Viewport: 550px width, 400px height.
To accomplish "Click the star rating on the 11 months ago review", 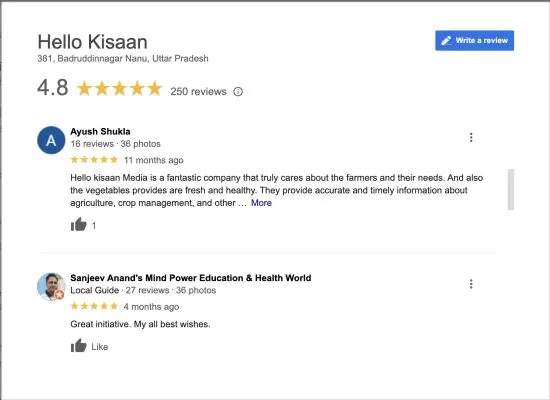I will (x=94, y=160).
